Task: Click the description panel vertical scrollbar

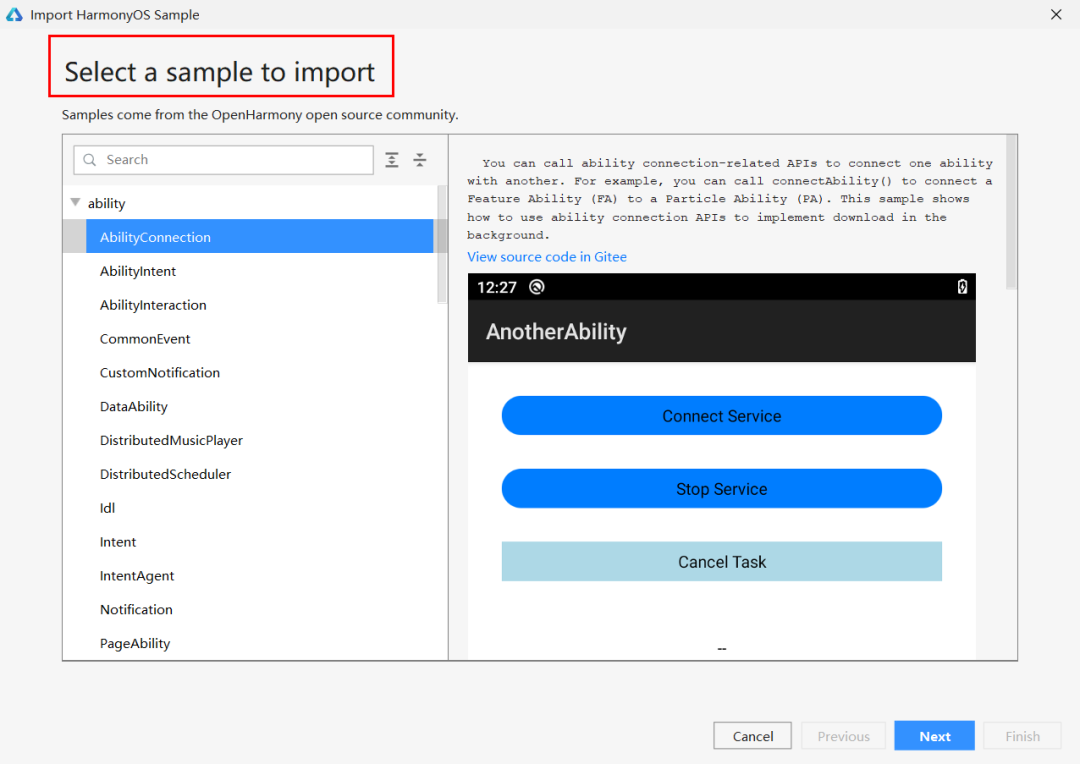Action: pyautogui.click(x=1011, y=212)
